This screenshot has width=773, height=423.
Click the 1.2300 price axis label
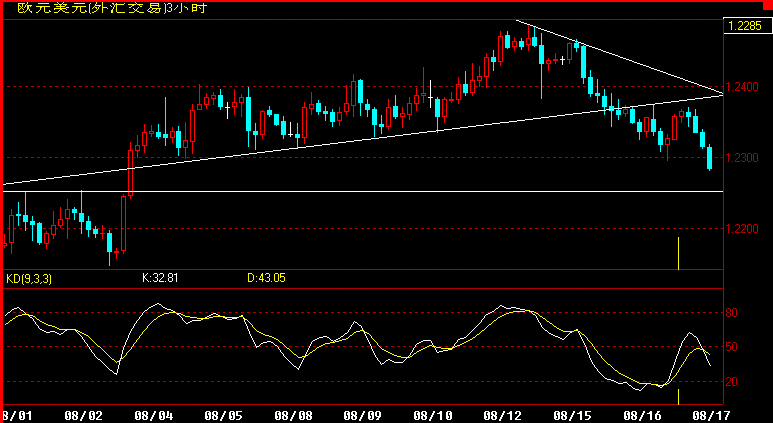(x=743, y=158)
